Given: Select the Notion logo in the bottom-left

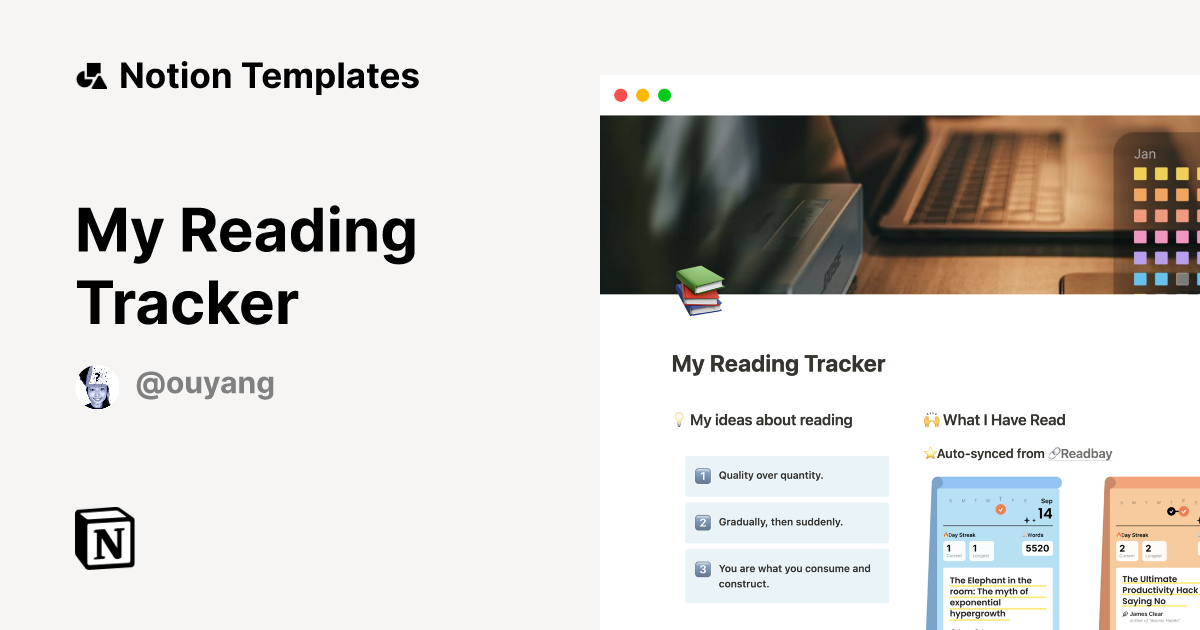Looking at the screenshot, I should (x=104, y=539).
